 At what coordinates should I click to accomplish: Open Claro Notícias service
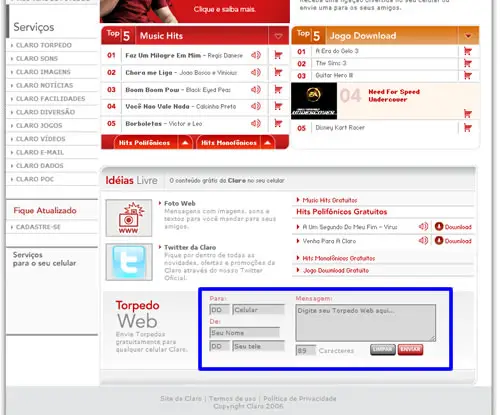tap(44, 85)
